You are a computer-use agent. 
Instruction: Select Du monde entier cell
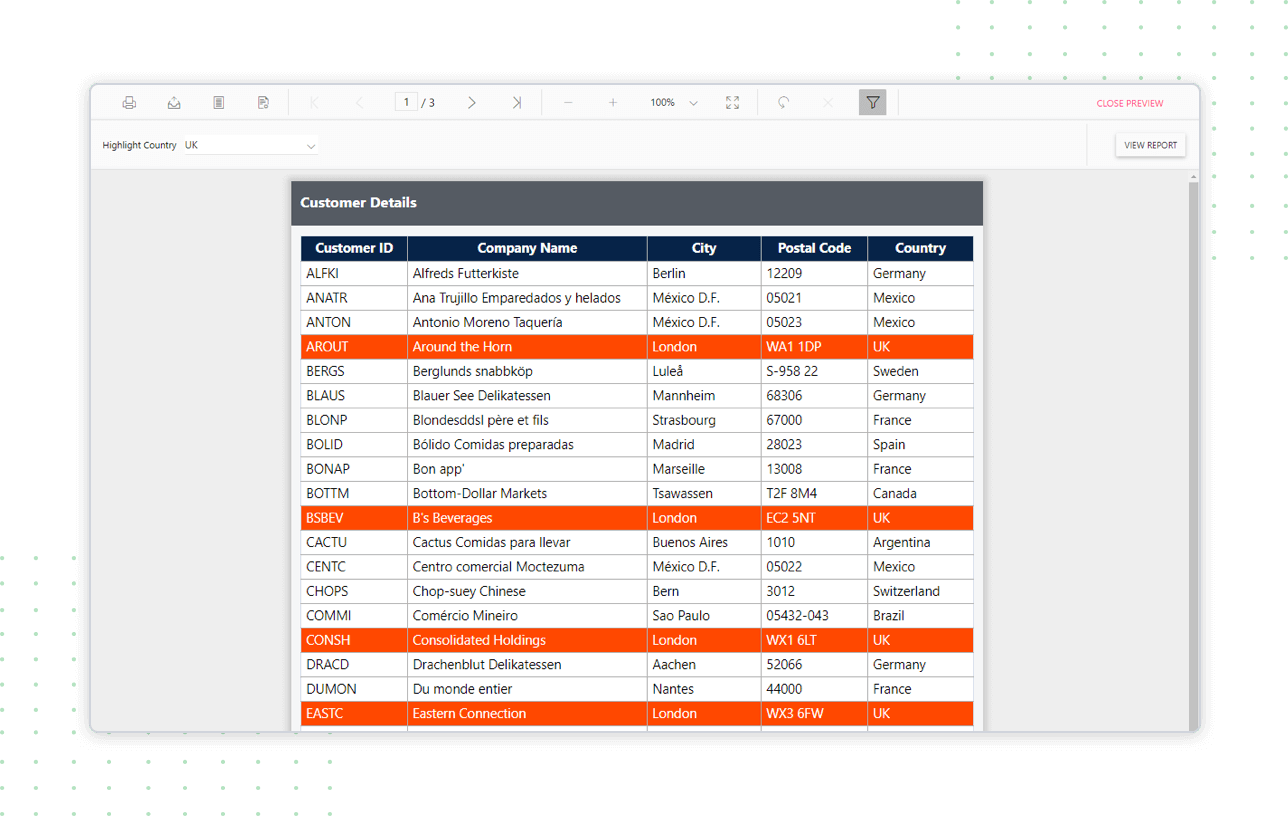pos(527,689)
